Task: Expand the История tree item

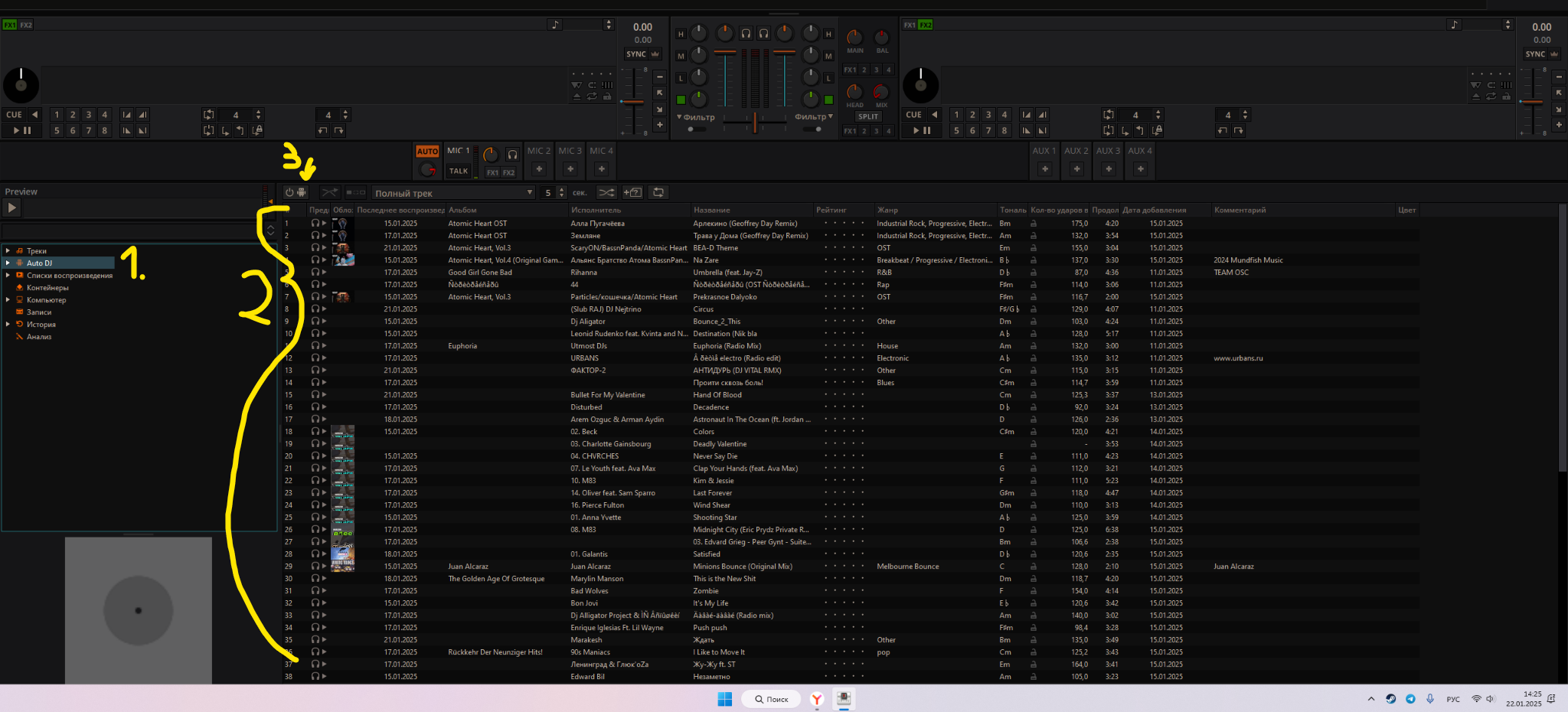Action: (x=8, y=324)
